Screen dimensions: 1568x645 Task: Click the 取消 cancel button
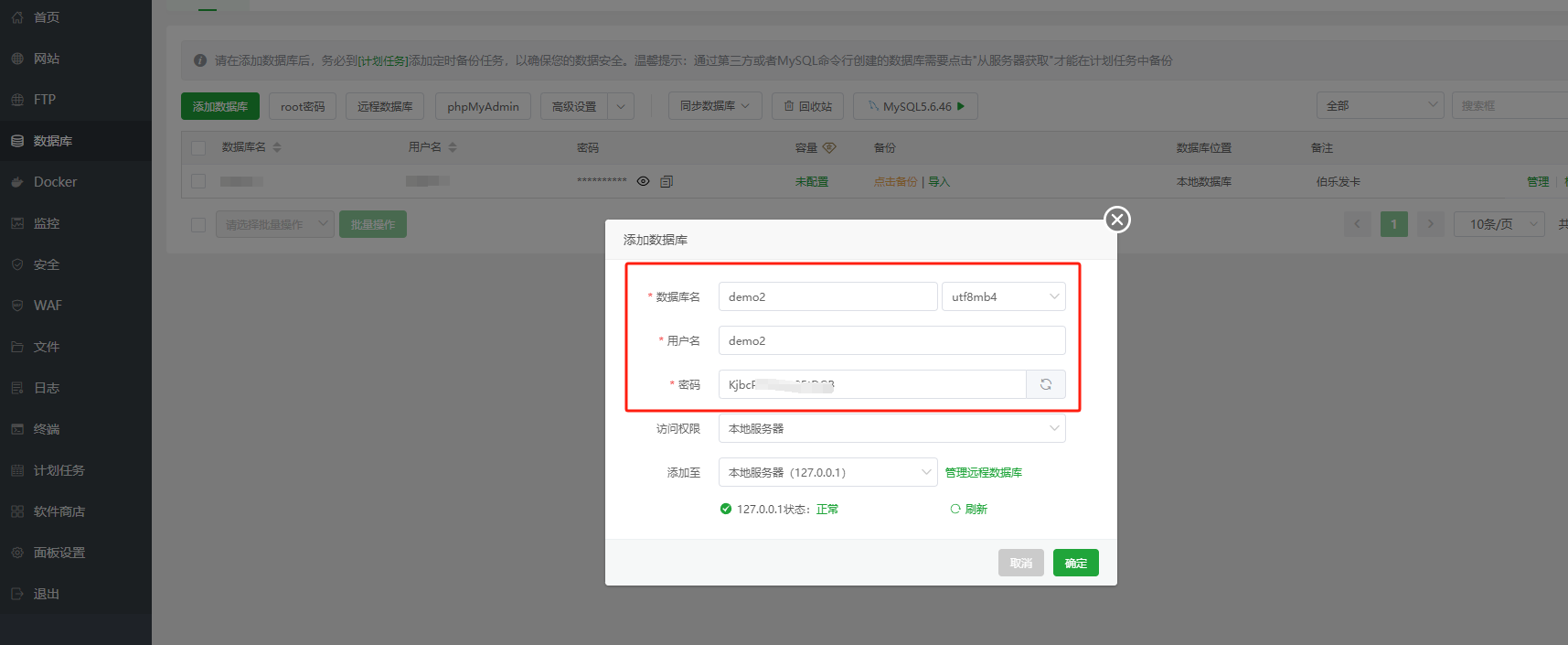click(1020, 563)
